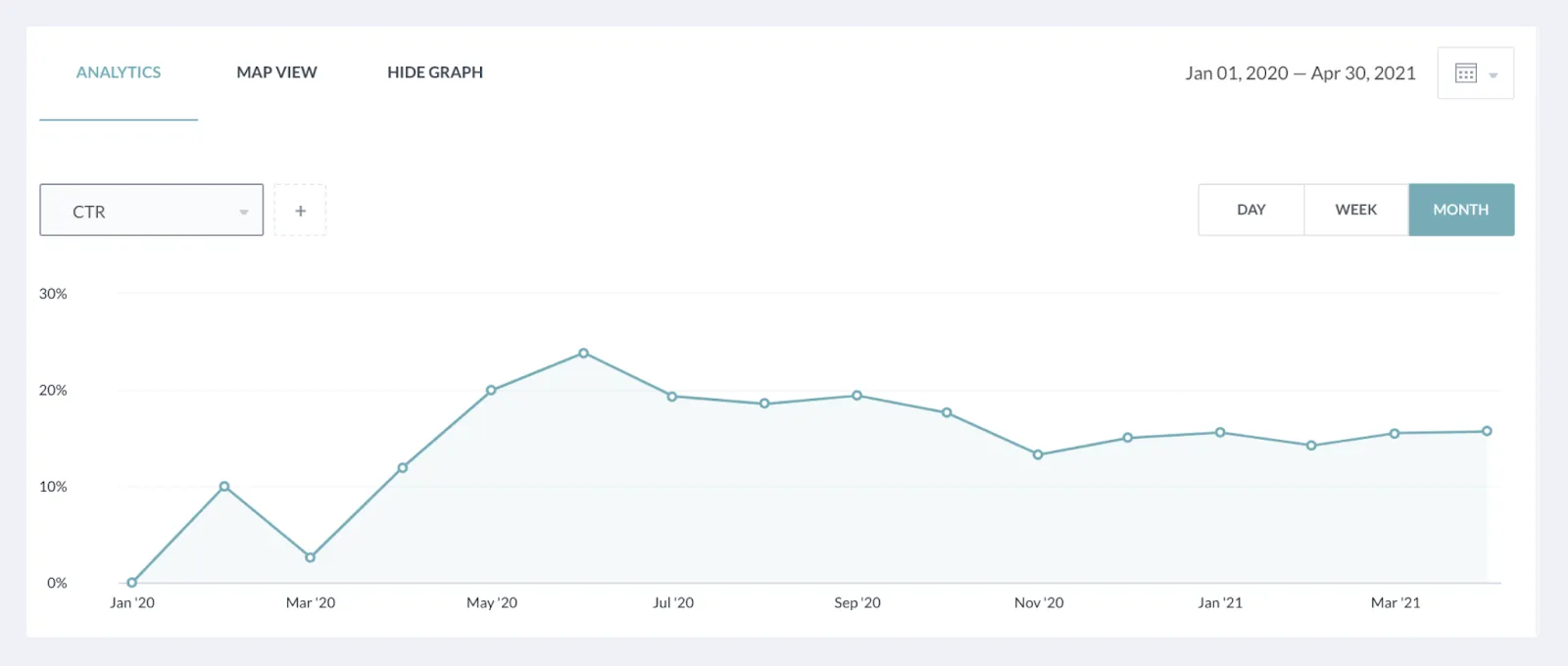
Task: Click the Sep '20 data point
Action: (x=857, y=396)
